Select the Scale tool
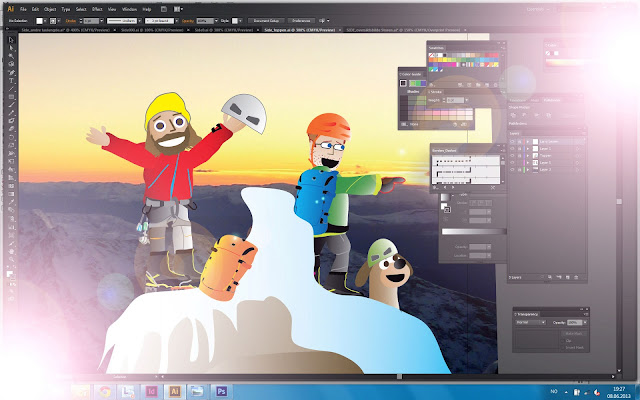The image size is (640, 400). 11,145
